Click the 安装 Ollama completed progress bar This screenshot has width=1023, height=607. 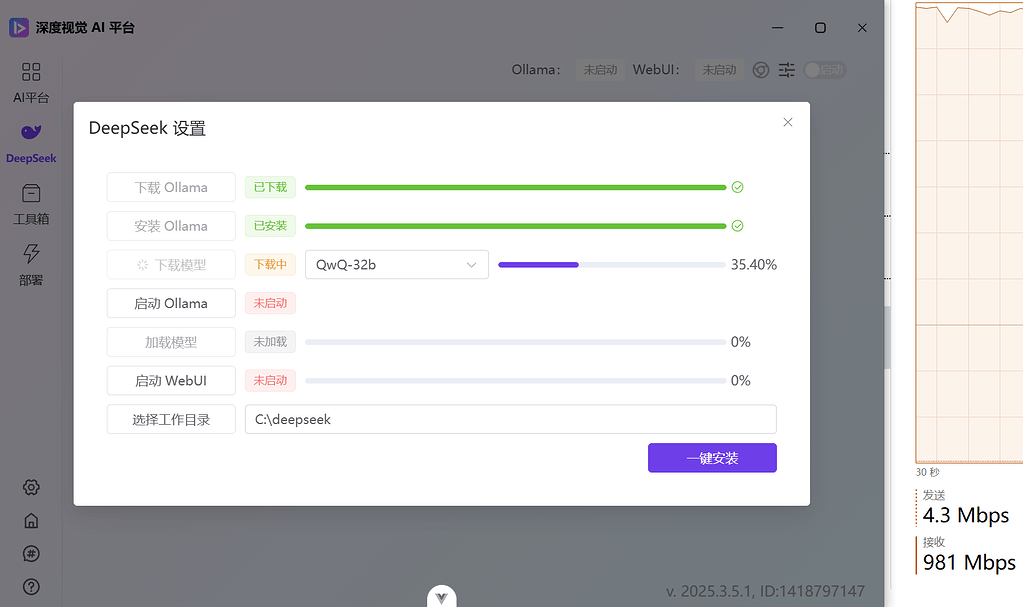[x=515, y=226]
